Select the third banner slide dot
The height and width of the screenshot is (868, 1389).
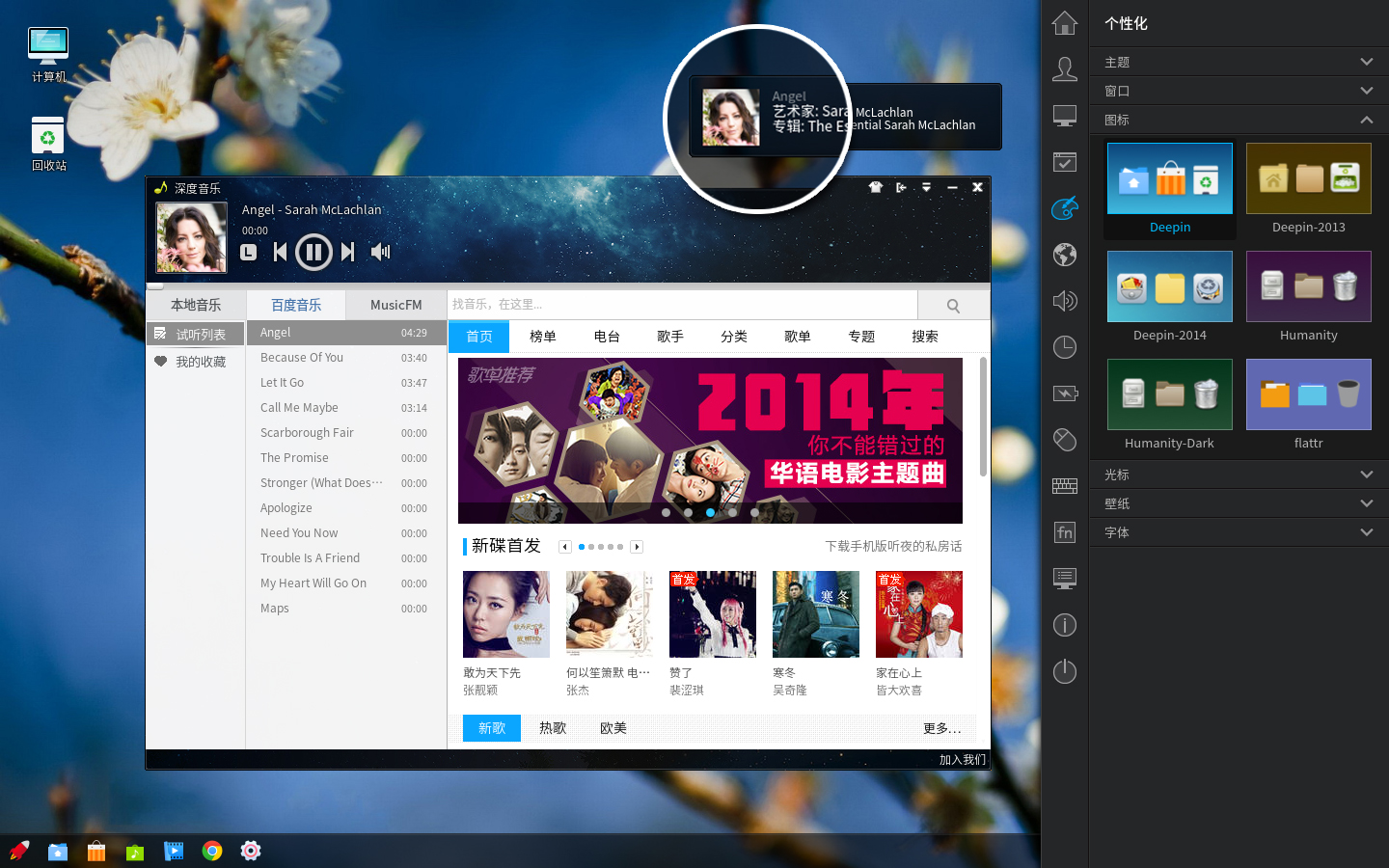pos(711,513)
